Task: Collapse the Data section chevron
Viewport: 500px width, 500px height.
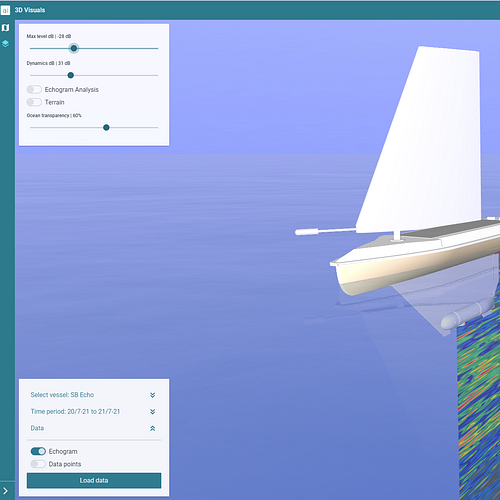Action: (x=153, y=428)
